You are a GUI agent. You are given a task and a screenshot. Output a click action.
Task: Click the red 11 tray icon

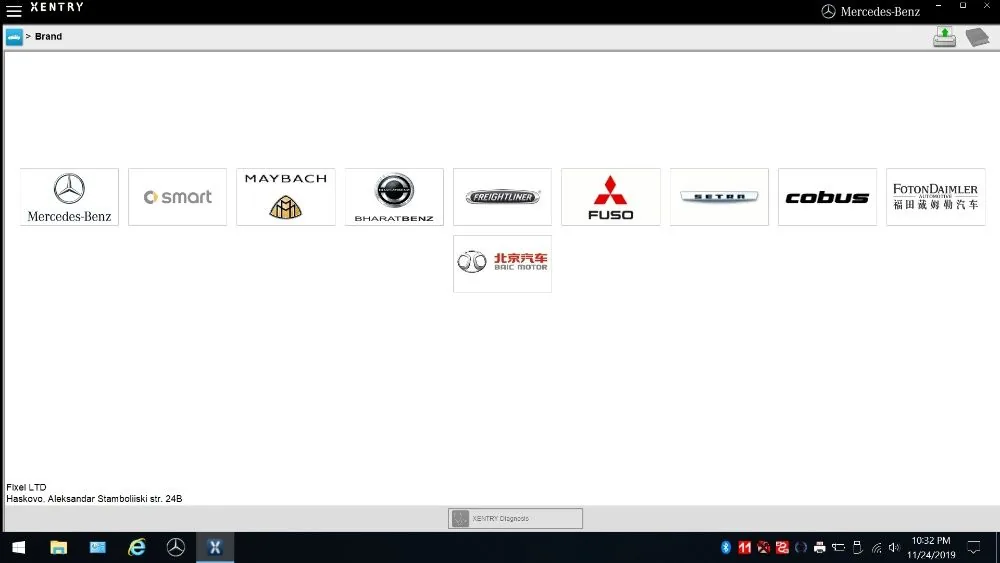[x=744, y=547]
